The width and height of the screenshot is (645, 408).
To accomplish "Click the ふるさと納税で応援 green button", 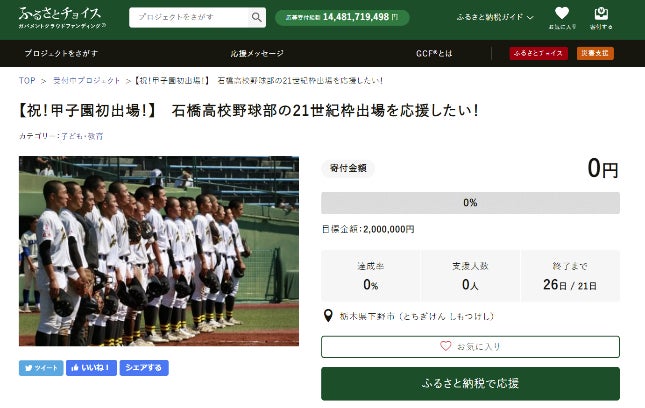I will tap(470, 384).
